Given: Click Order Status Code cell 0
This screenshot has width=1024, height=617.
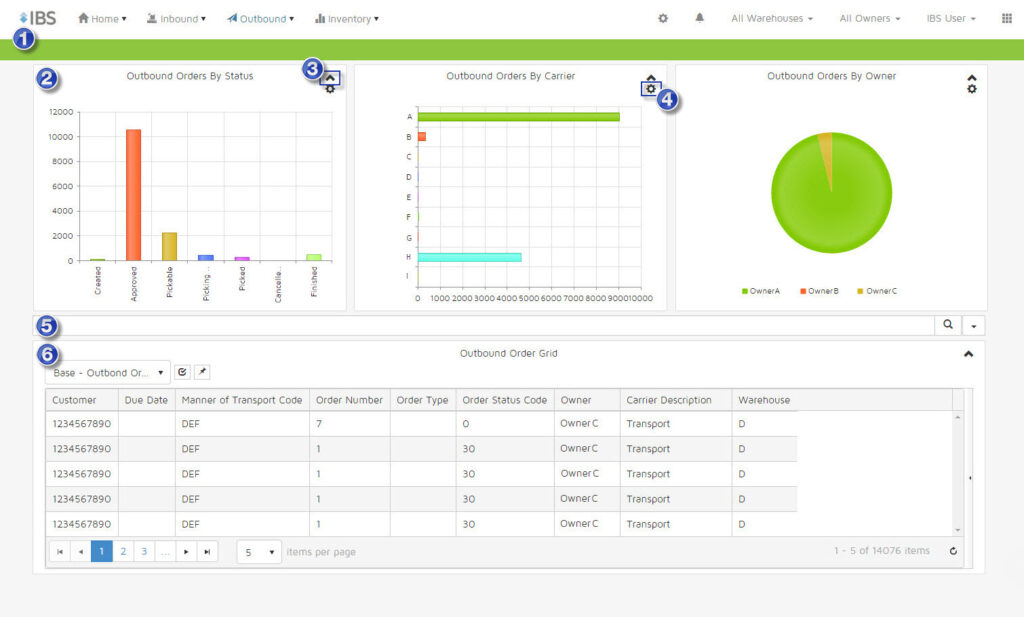Looking at the screenshot, I should 505,424.
